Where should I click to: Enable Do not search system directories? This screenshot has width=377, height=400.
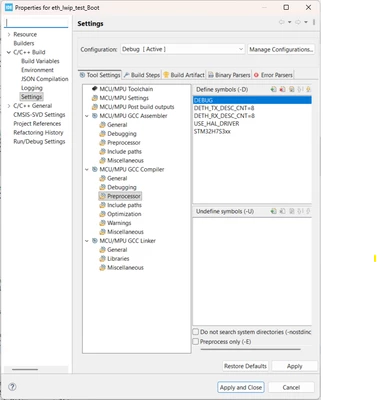[x=196, y=332]
